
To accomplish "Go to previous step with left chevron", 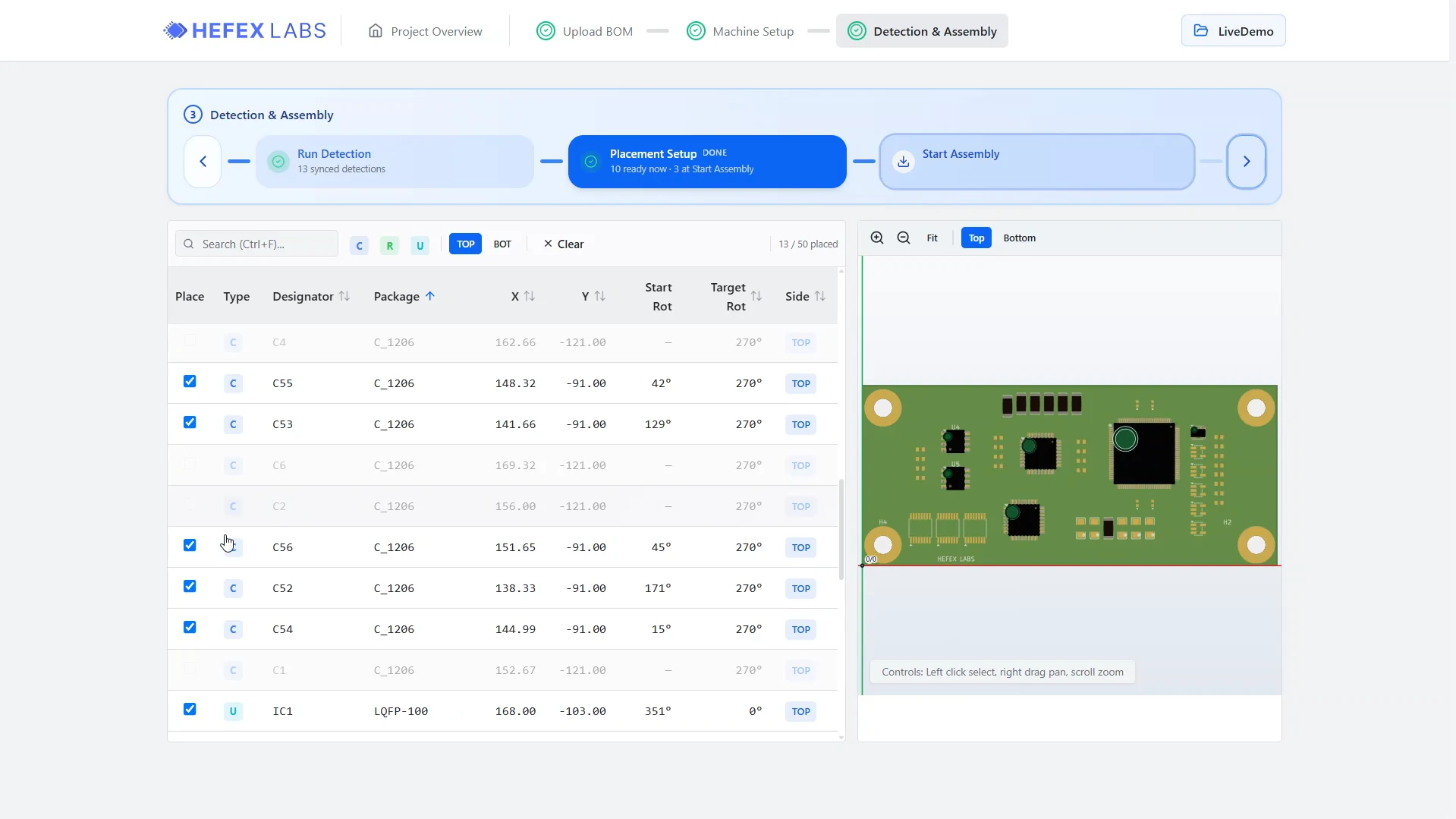I will coord(203,162).
